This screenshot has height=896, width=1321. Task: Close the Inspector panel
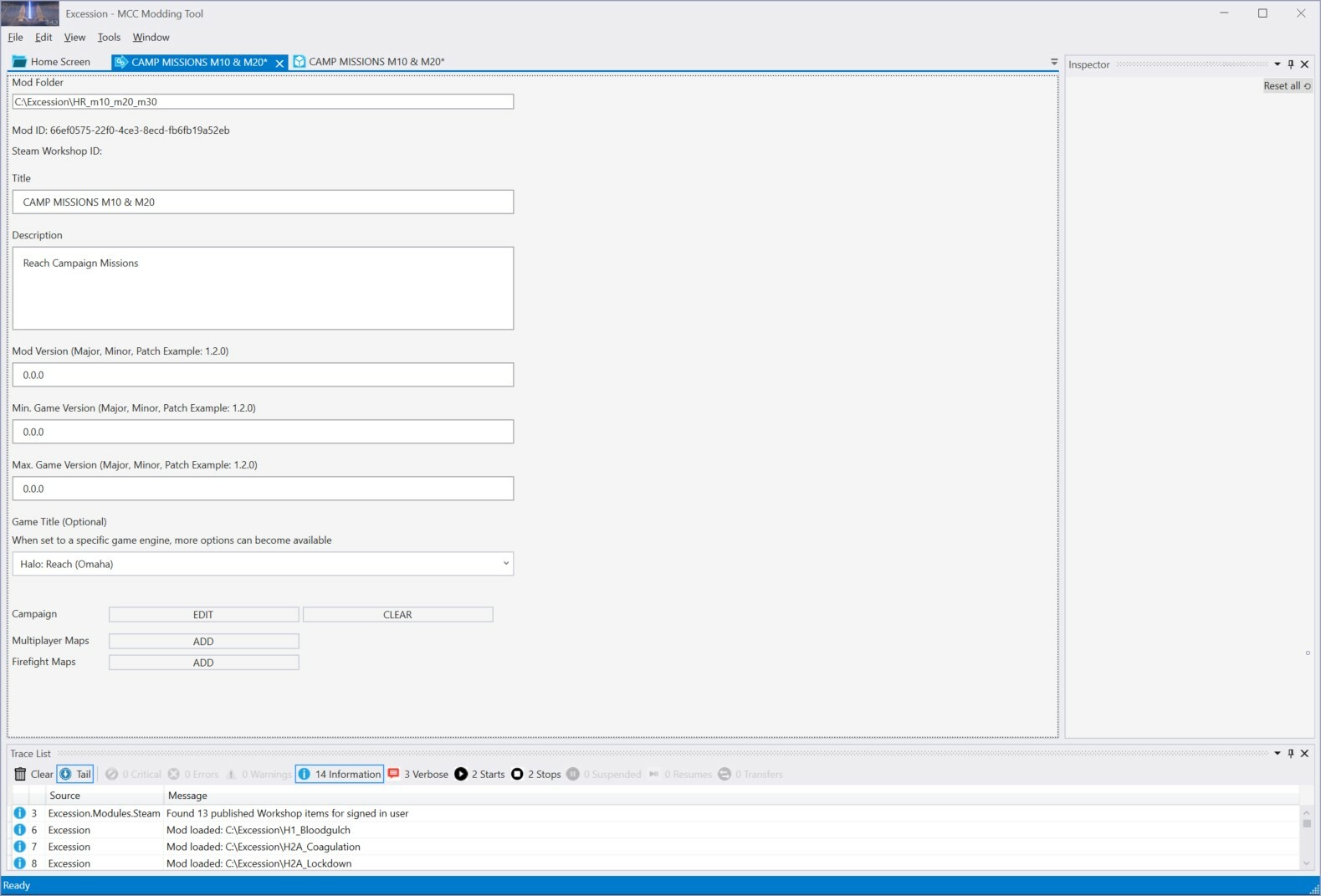[x=1304, y=64]
